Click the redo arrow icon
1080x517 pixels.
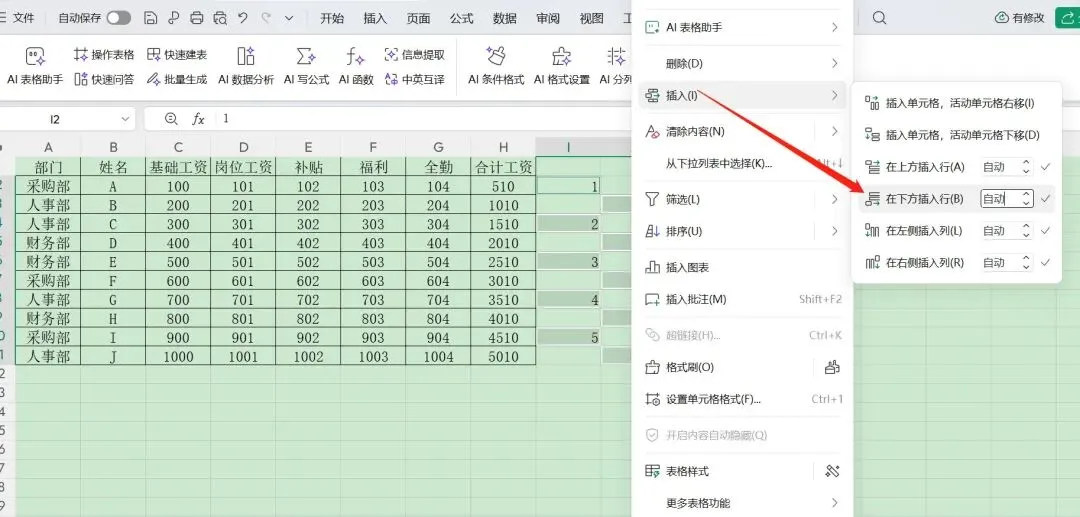click(x=266, y=19)
